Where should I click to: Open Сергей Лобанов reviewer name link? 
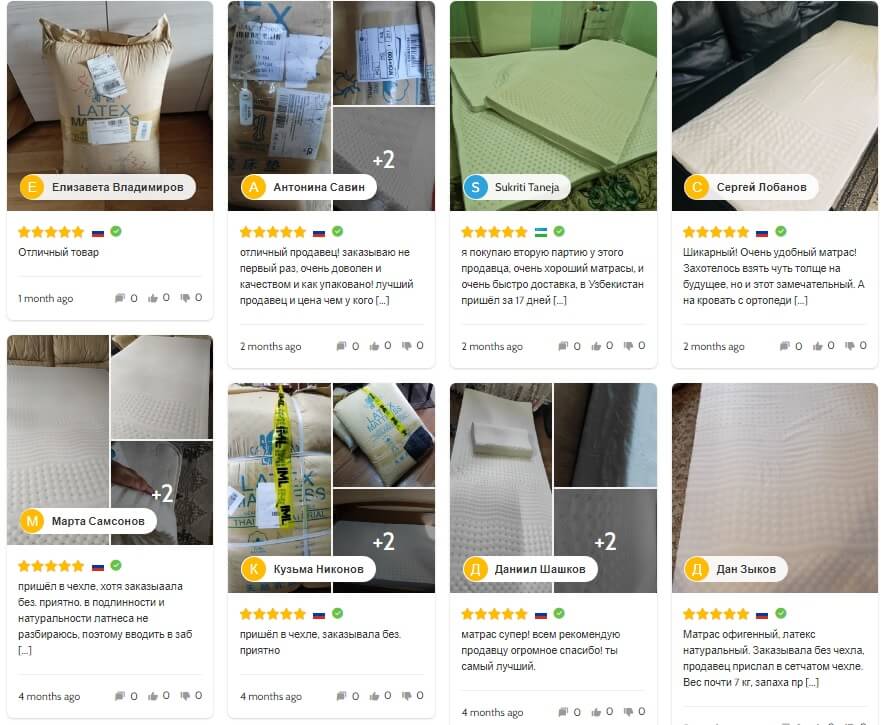point(761,187)
